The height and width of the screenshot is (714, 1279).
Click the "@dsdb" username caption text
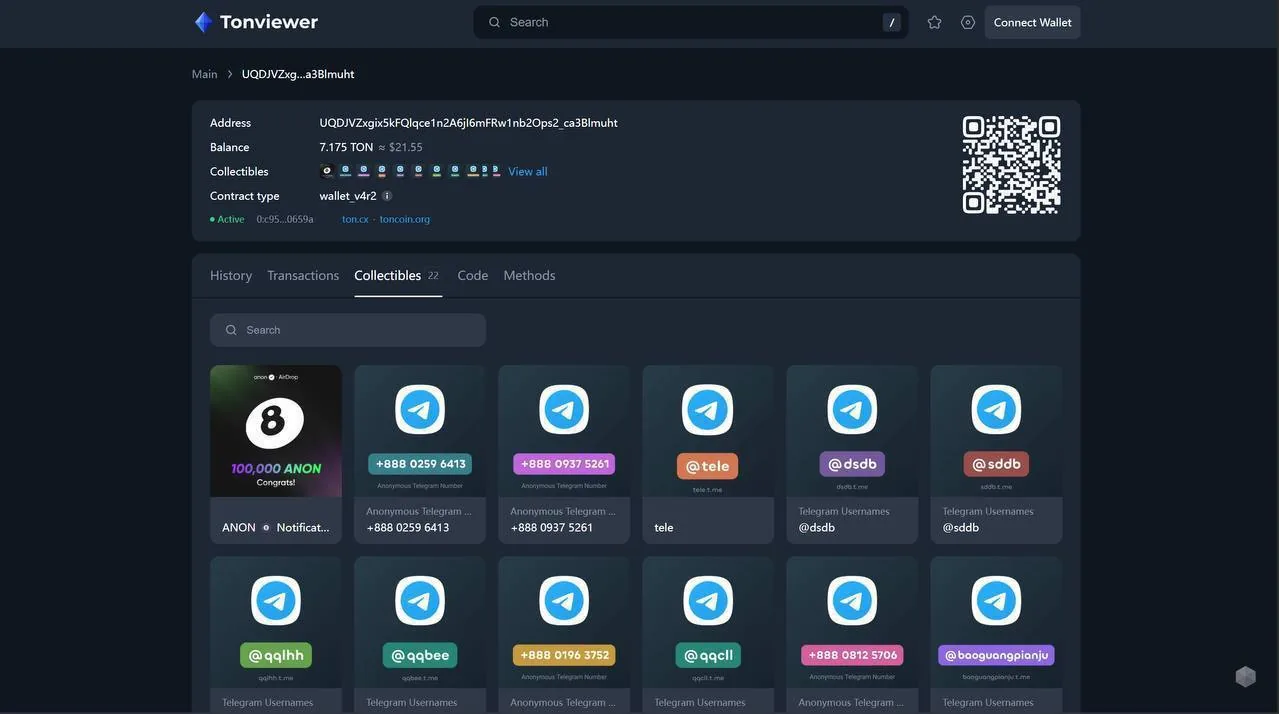click(x=817, y=527)
